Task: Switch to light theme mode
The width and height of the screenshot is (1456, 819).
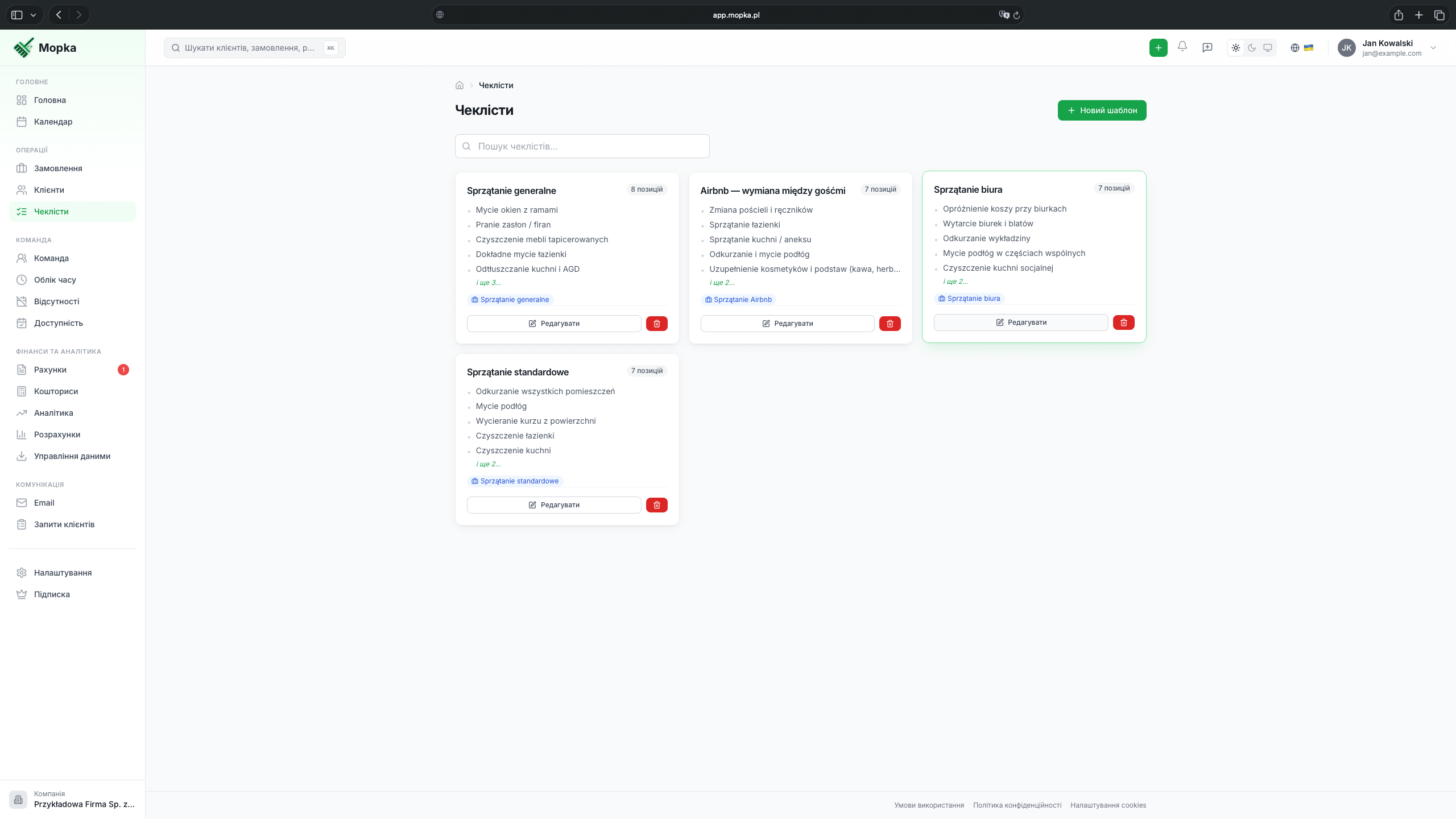Action: tap(1236, 48)
